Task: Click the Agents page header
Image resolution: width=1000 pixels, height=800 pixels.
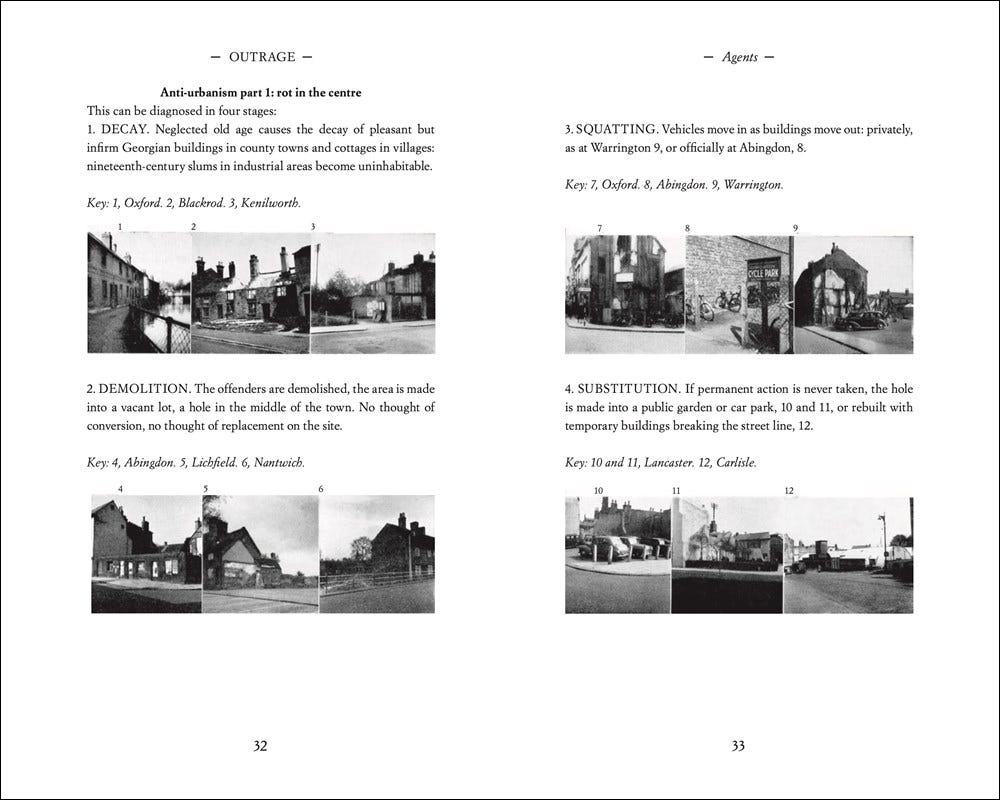Action: [x=739, y=57]
